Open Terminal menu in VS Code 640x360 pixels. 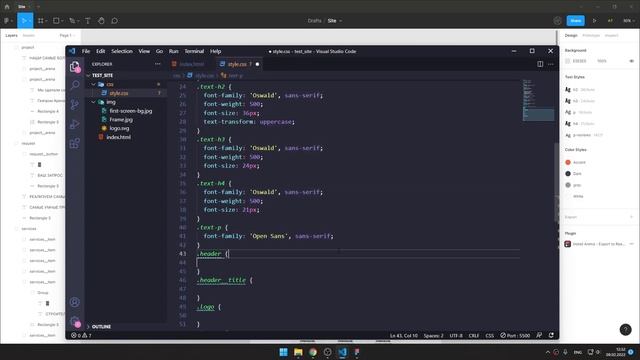tap(194, 51)
